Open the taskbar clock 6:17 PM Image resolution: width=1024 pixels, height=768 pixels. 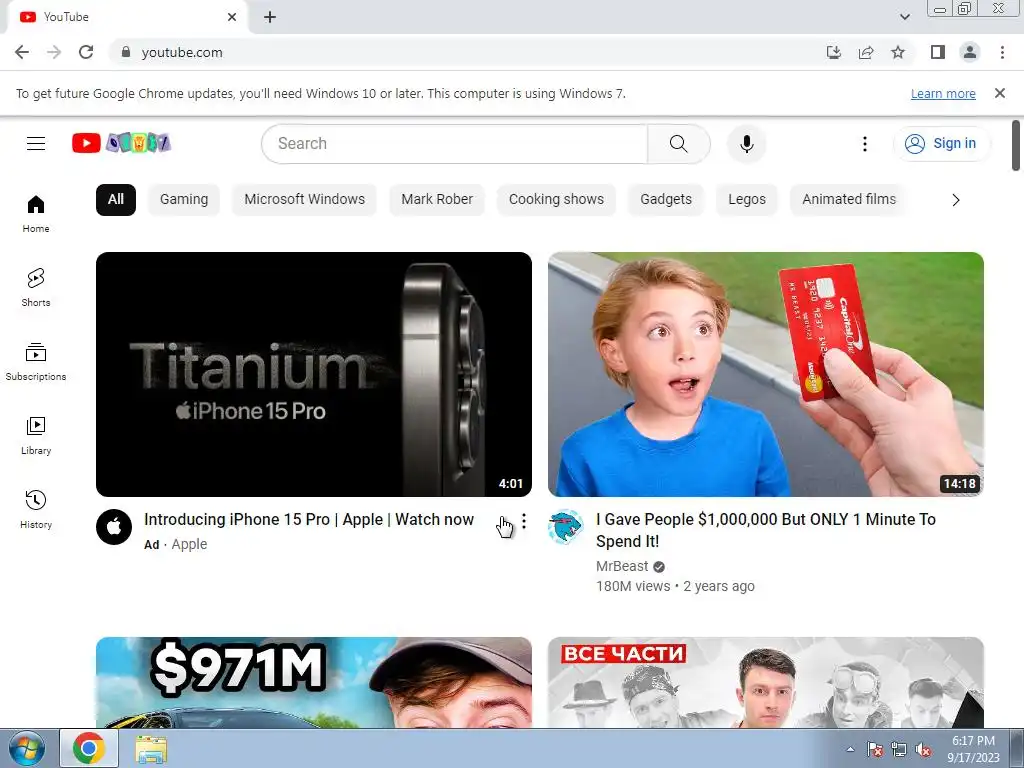coord(973,749)
